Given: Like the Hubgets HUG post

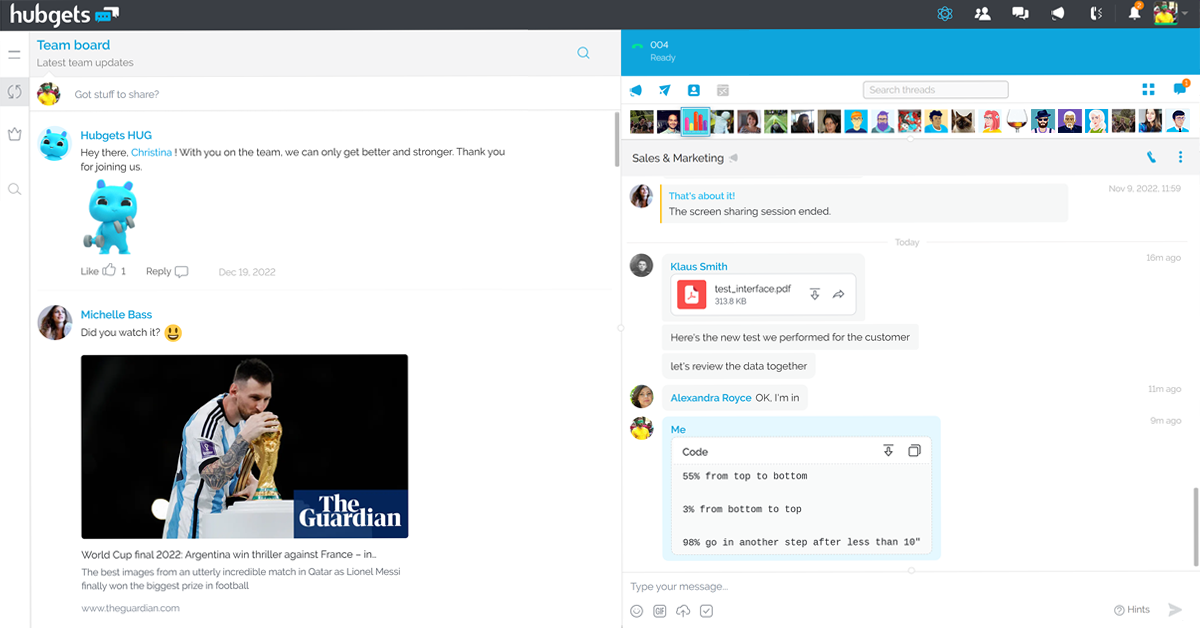Looking at the screenshot, I should [108, 270].
